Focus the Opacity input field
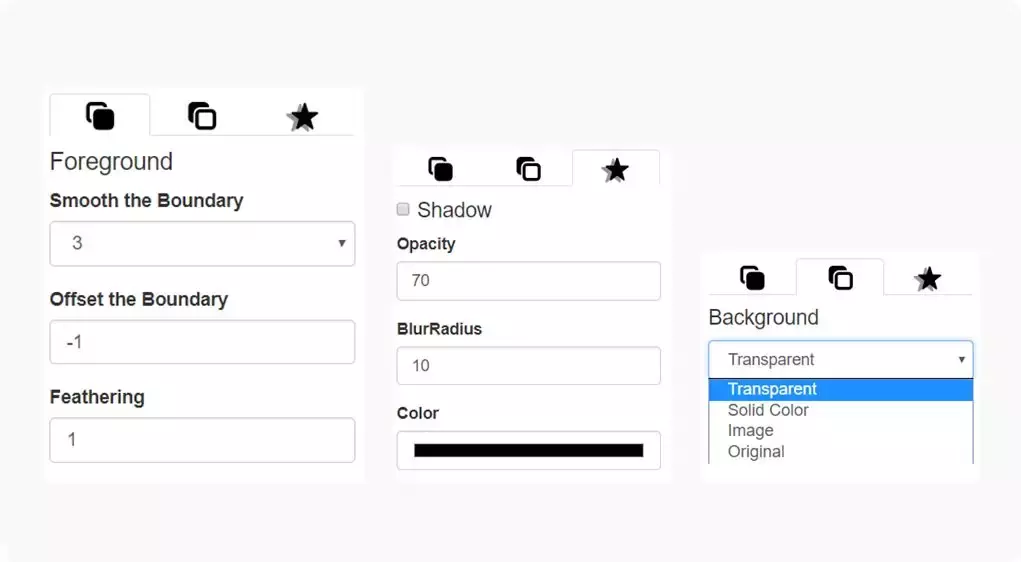 [x=529, y=281]
